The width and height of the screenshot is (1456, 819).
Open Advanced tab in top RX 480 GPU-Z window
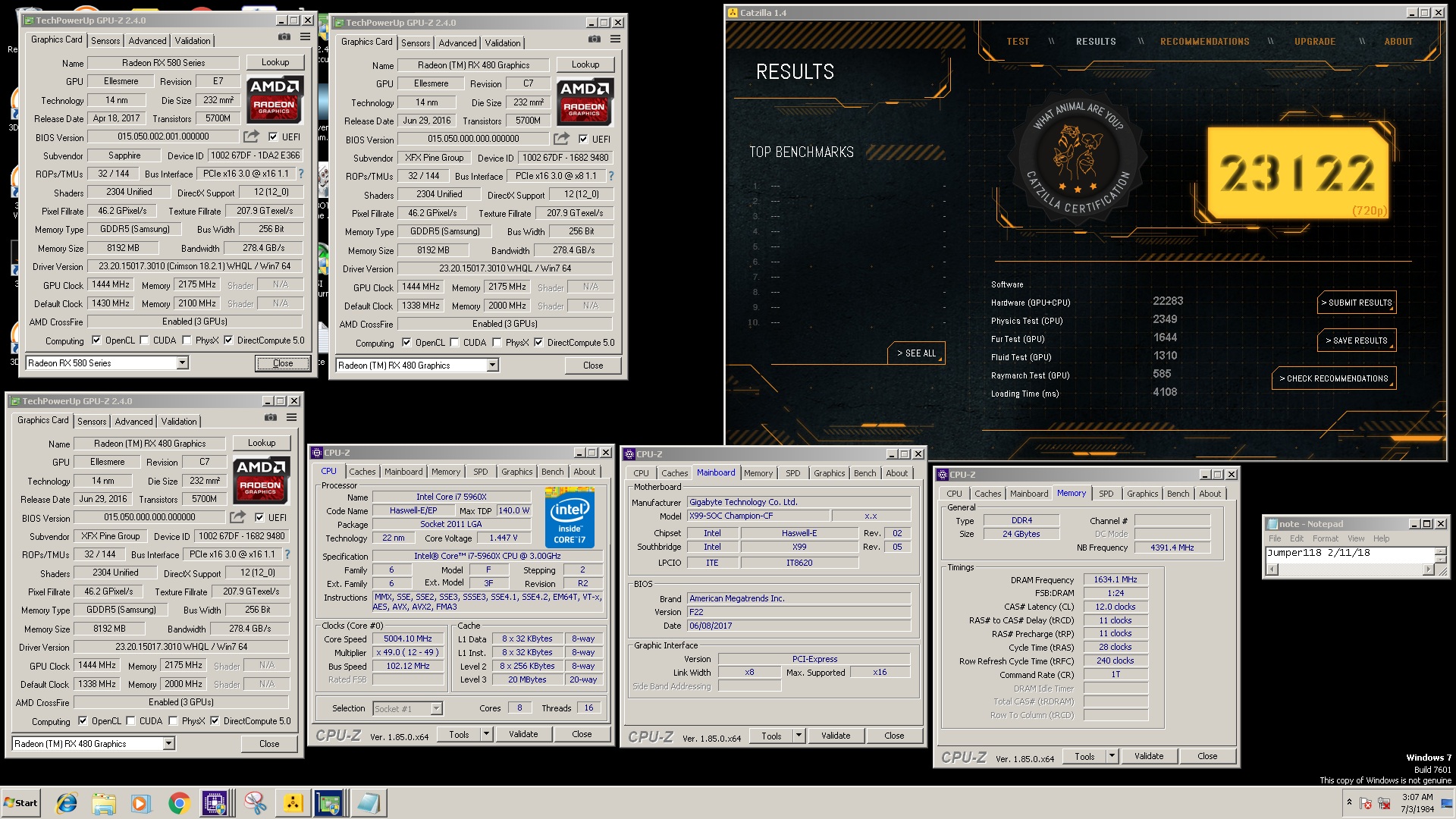pos(457,43)
